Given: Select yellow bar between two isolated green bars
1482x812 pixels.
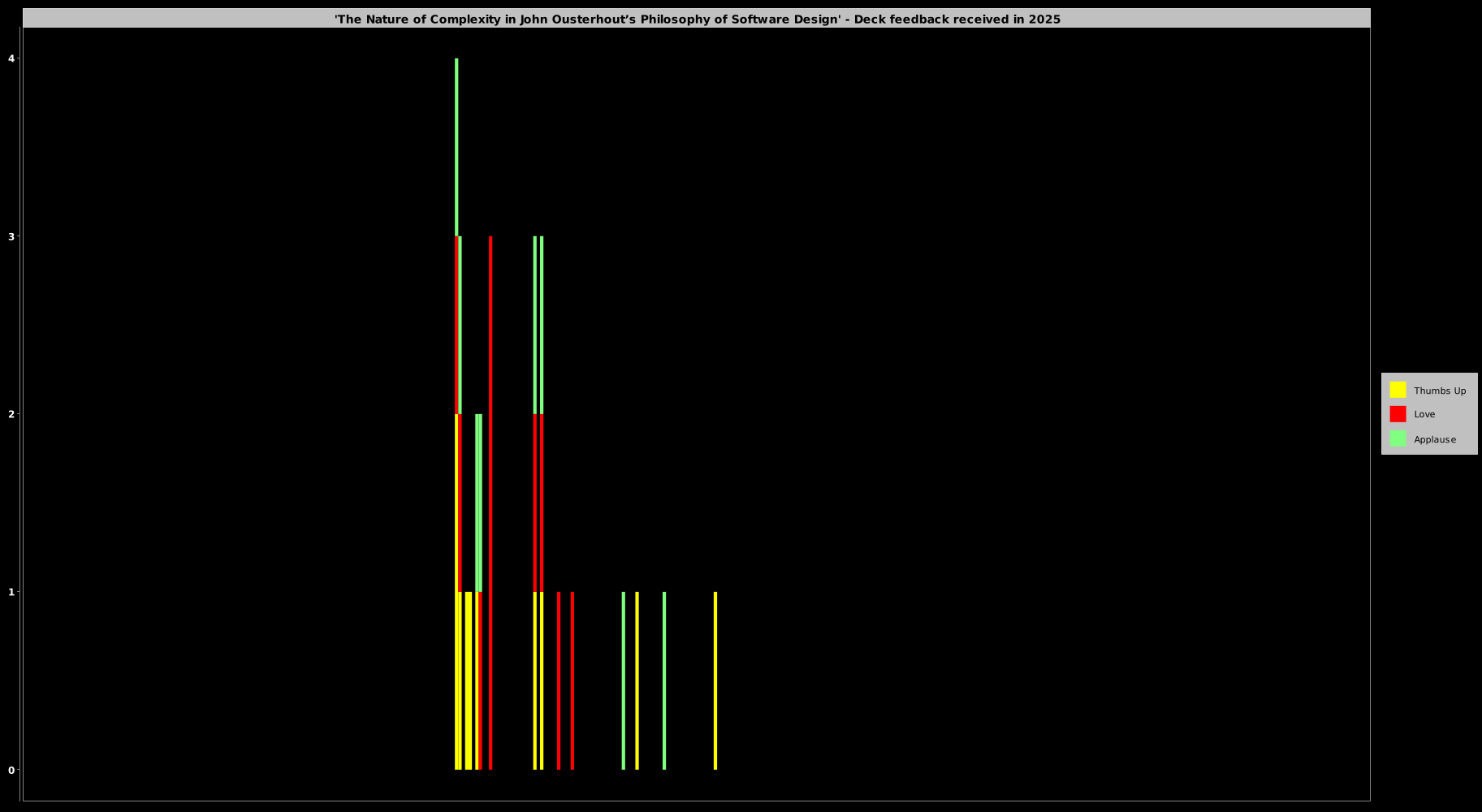Looking at the screenshot, I should click(x=637, y=680).
